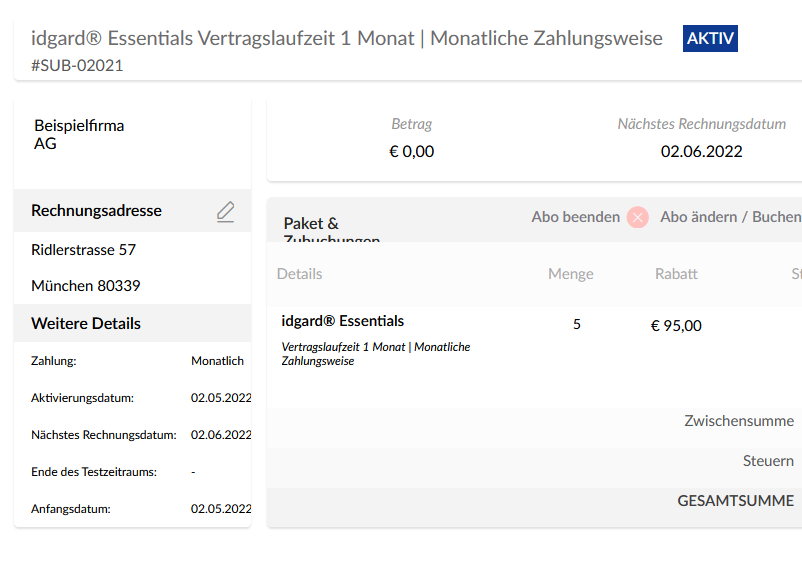
Task: Select the subscription number #SUB-02021
Action: click(77, 65)
